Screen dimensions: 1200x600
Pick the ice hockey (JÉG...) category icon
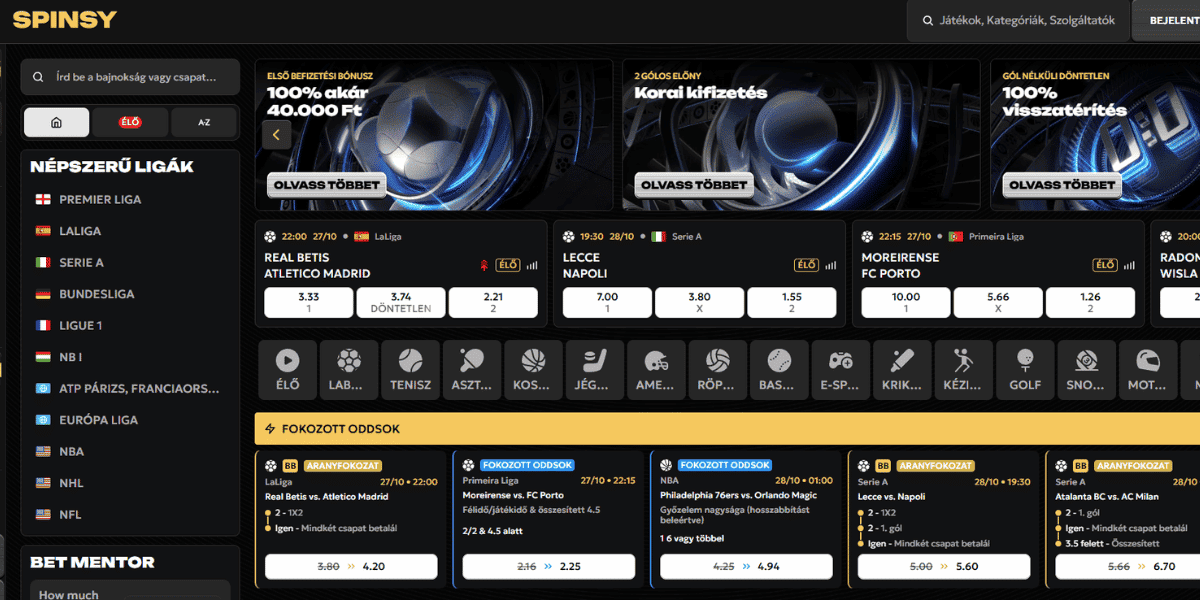tap(595, 370)
